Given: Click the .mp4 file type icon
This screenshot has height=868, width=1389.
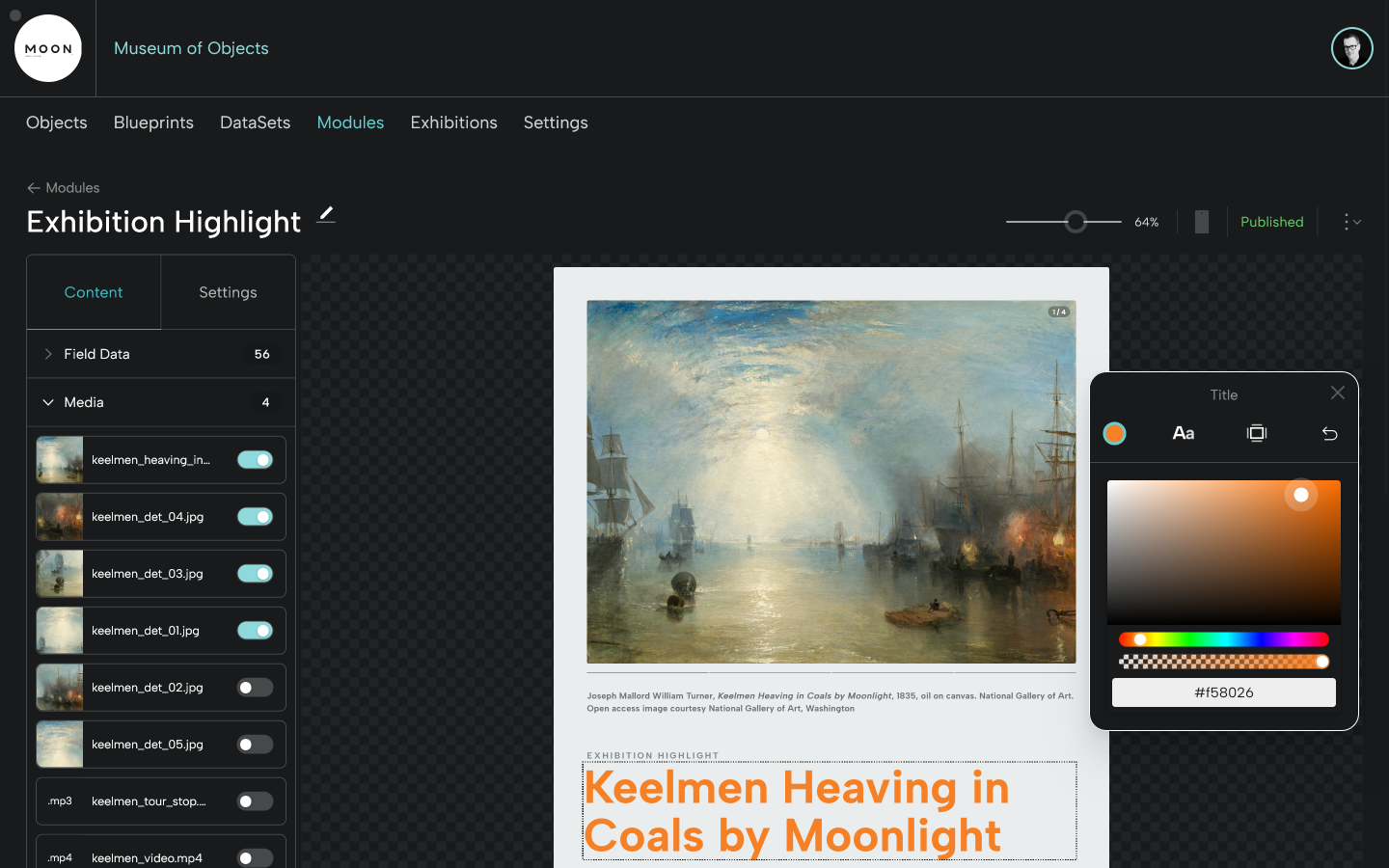Looking at the screenshot, I should point(60,858).
